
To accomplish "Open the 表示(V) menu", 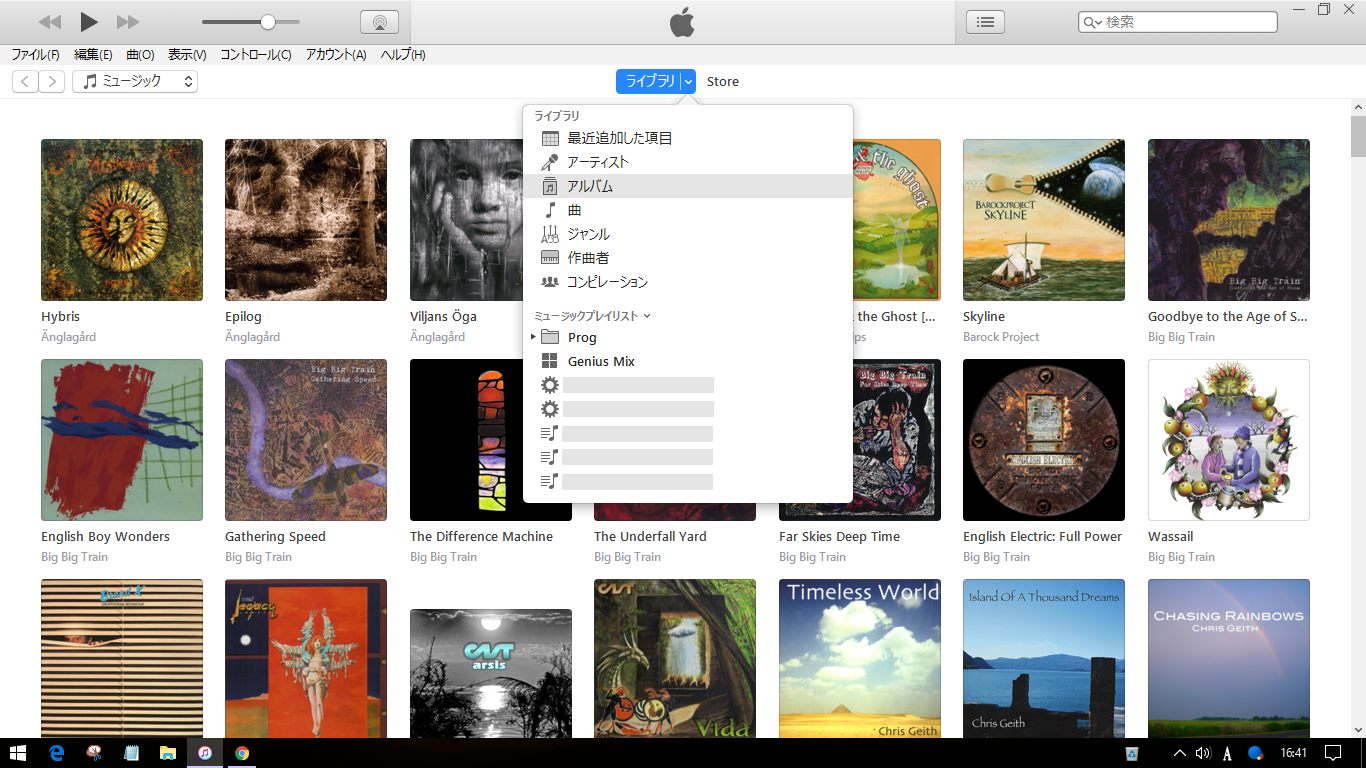I will coord(187,55).
